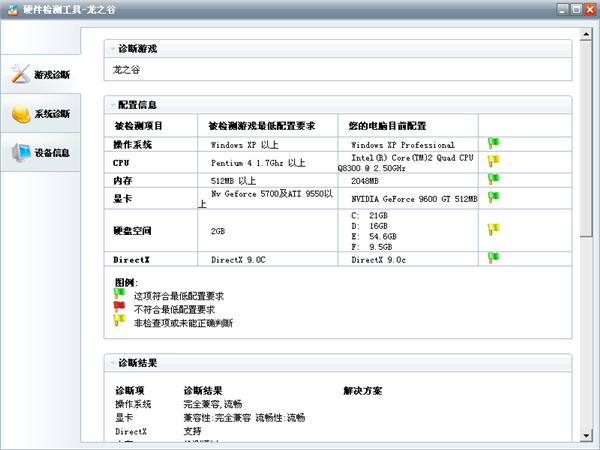Click the 您的电脑目前配置 column header
Viewport: 600px width, 450px height.
coord(387,126)
